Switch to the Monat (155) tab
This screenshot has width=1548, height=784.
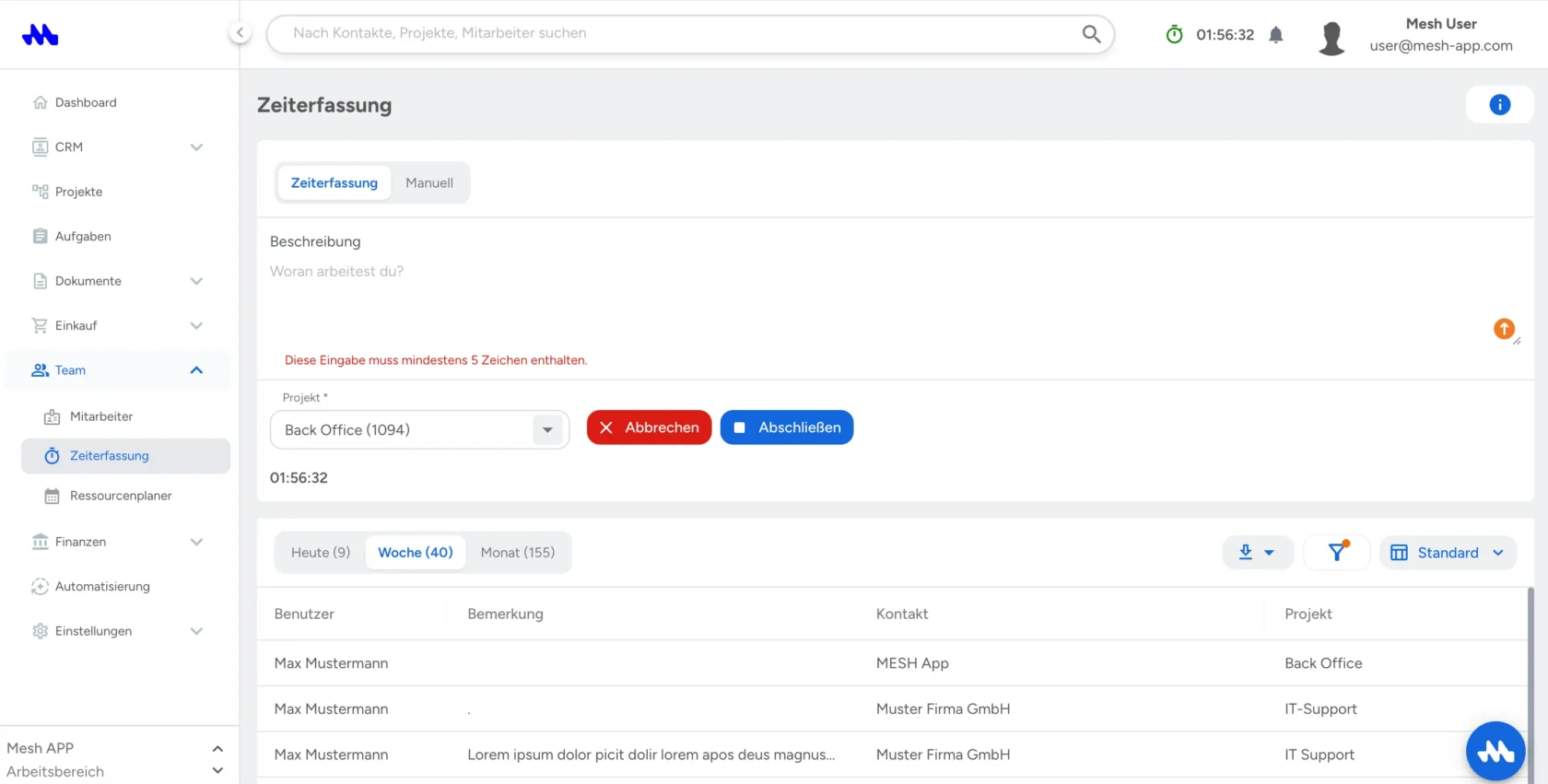(x=518, y=553)
